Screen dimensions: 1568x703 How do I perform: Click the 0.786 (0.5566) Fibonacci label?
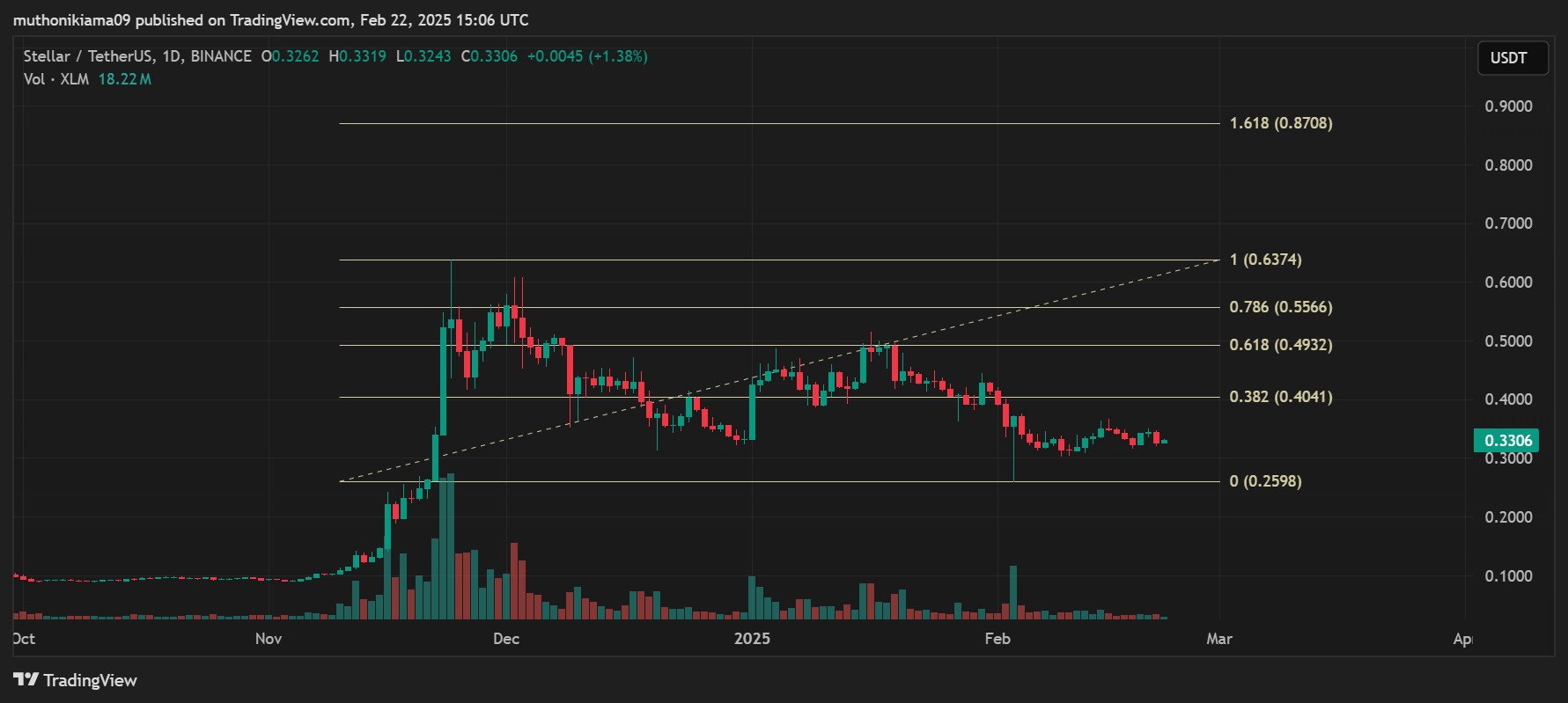tap(1281, 307)
